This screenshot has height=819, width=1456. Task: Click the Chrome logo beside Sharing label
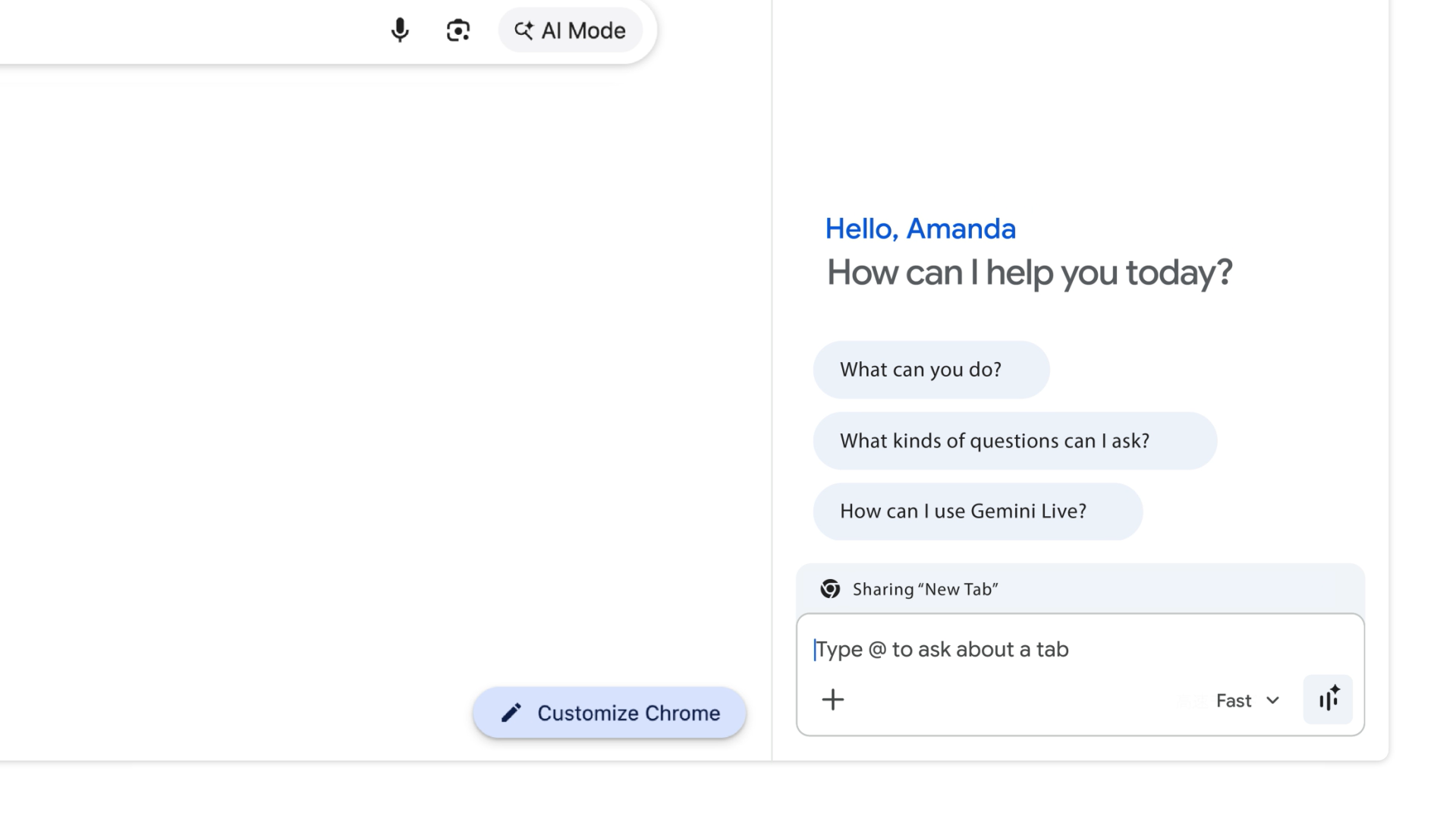tap(830, 589)
